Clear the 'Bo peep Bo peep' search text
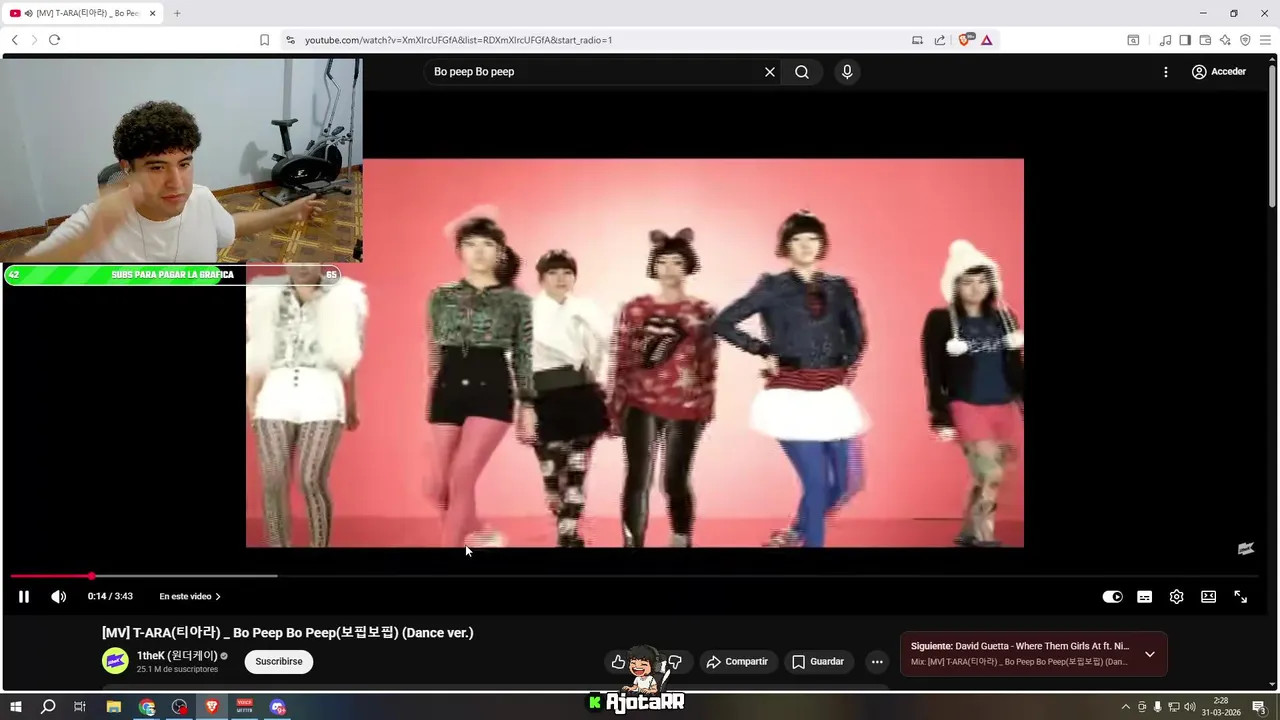Screen dimensions: 1280x720 [x=770, y=72]
